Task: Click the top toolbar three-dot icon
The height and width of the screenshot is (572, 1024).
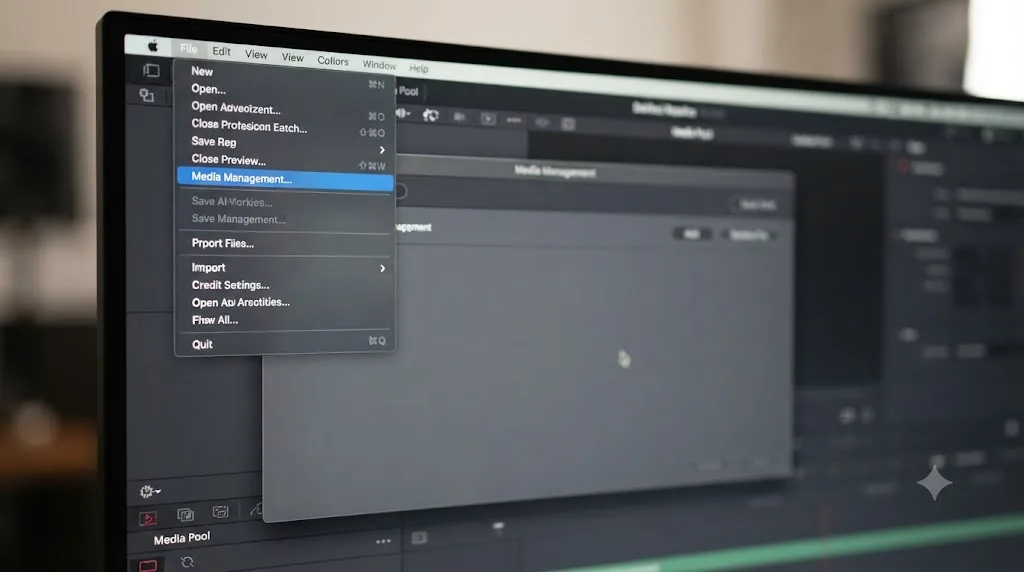Action: (x=514, y=120)
